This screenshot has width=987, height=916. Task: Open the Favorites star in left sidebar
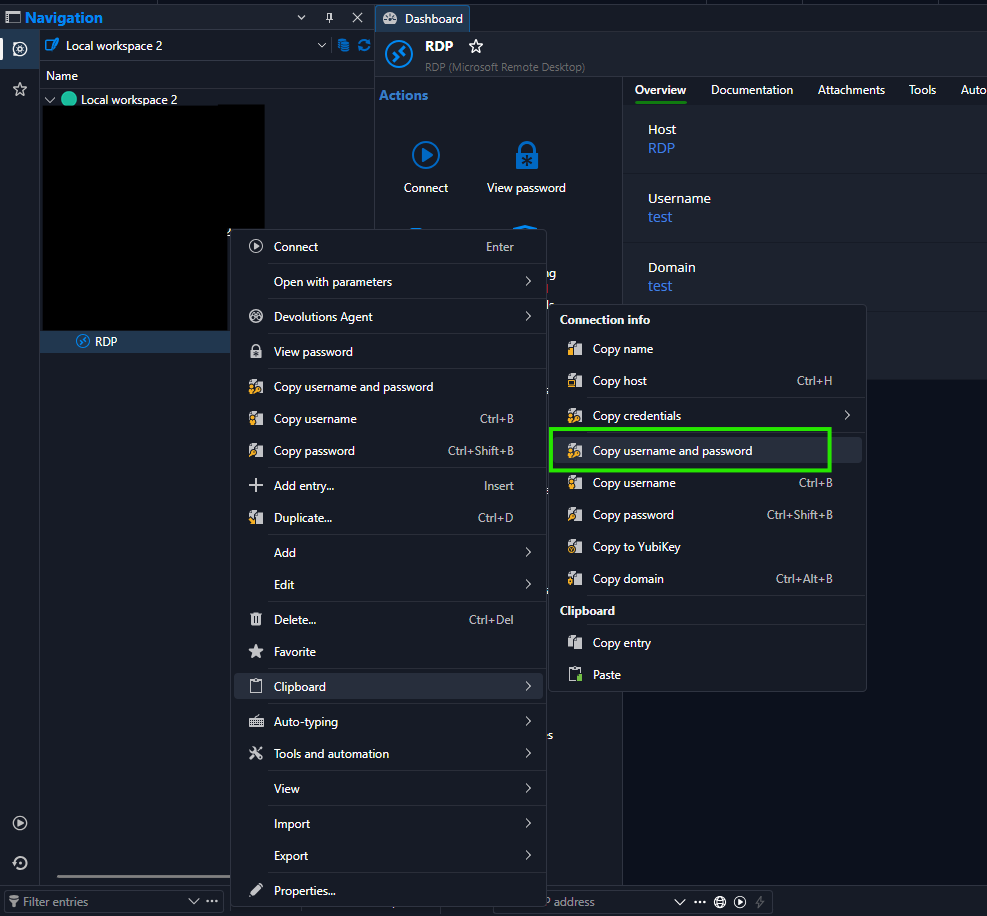coord(20,89)
